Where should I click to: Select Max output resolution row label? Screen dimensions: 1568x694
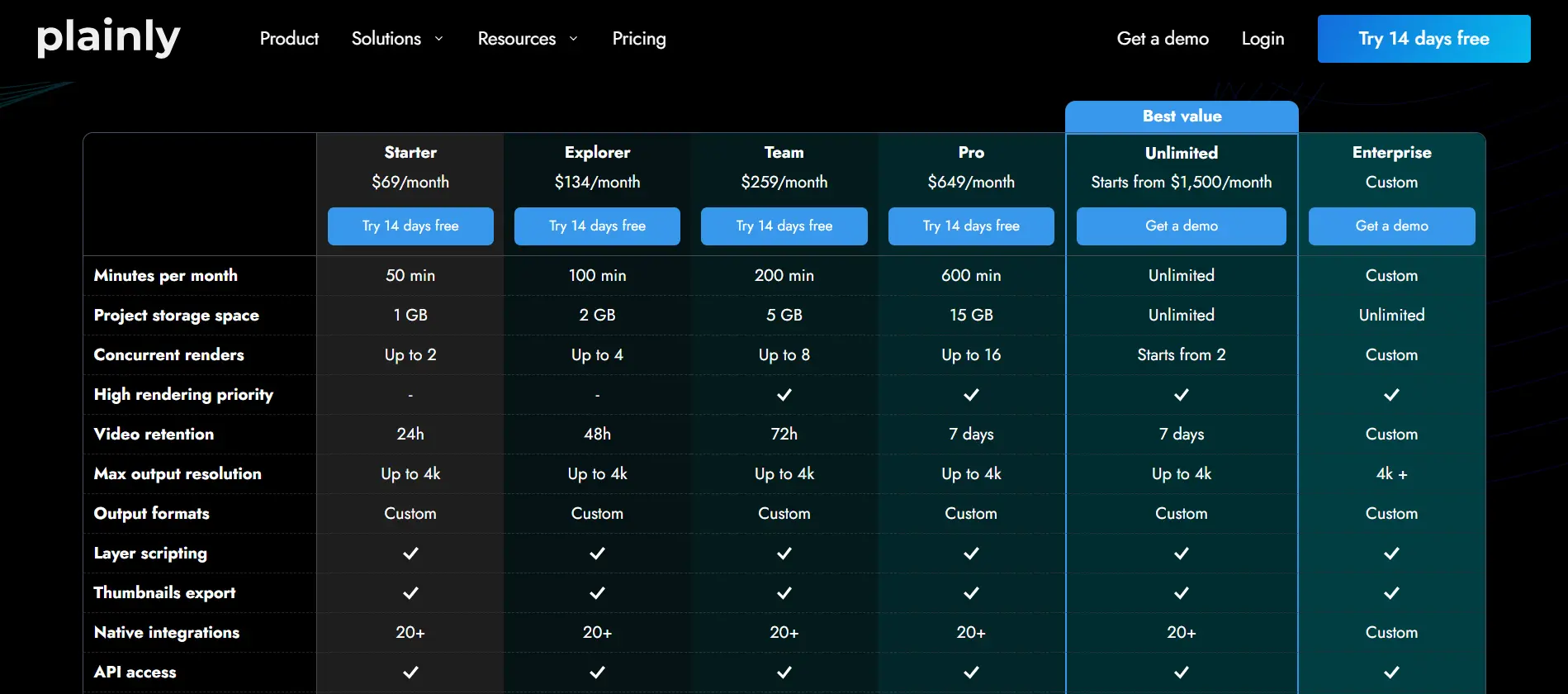[x=178, y=473]
